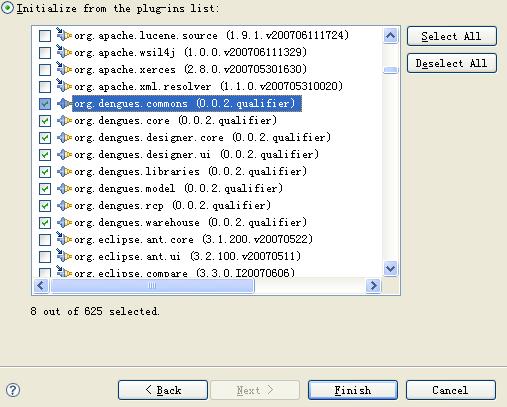Enable the org.apache.xerces checkbox
Screen dimensions: 507x407
pyautogui.click(x=45, y=70)
